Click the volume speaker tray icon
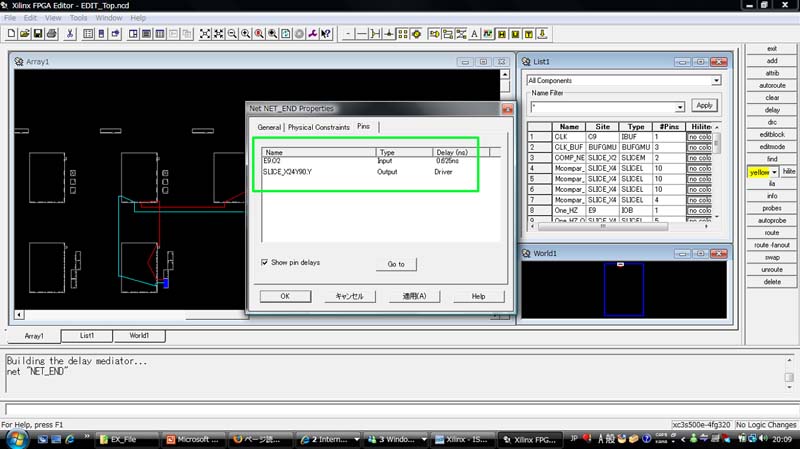 coord(763,439)
